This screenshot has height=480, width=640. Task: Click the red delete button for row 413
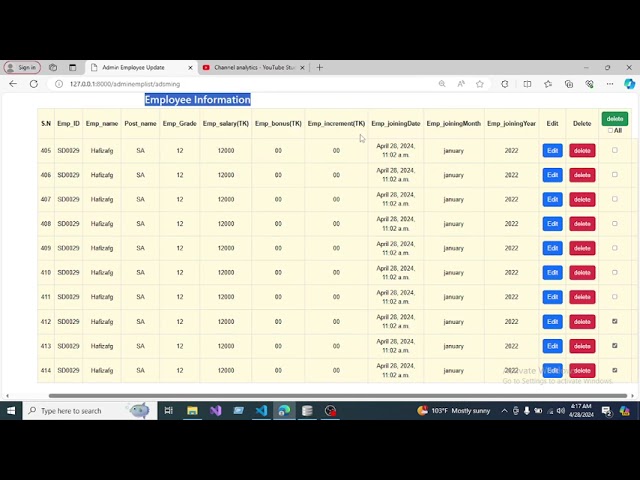coord(582,346)
